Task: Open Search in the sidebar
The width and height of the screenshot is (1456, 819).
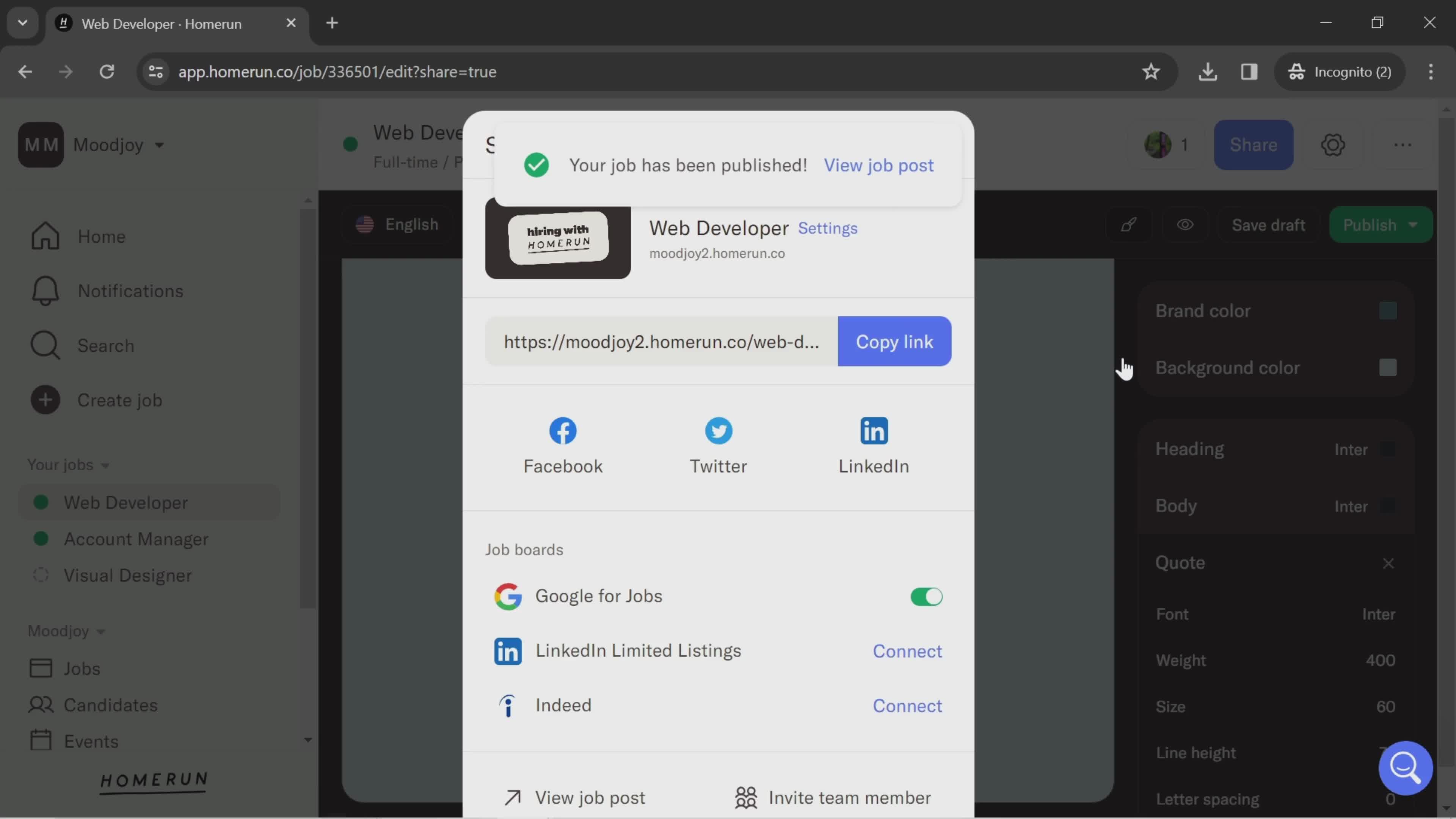Action: pyautogui.click(x=83, y=345)
